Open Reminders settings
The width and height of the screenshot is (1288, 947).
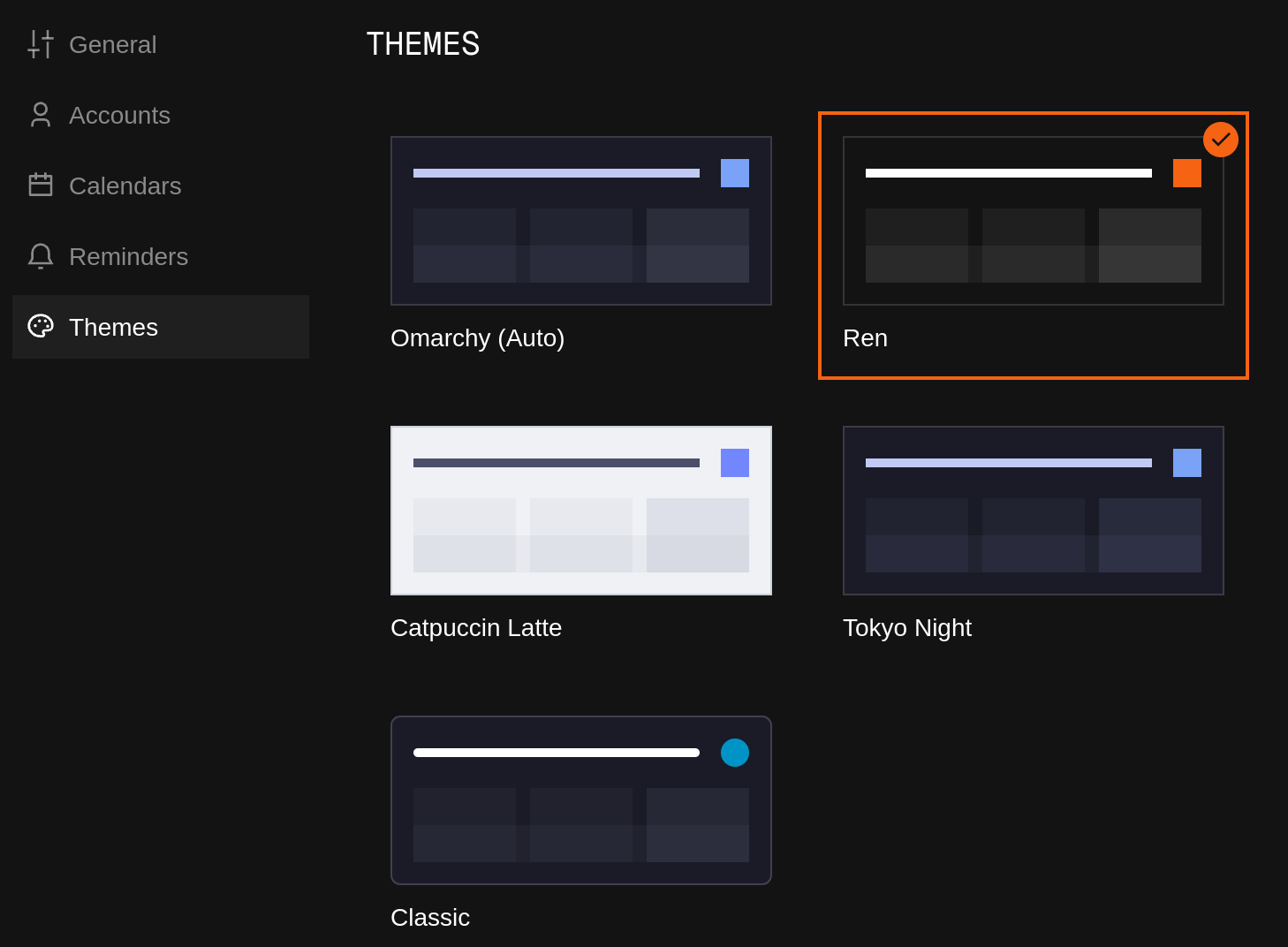161,256
